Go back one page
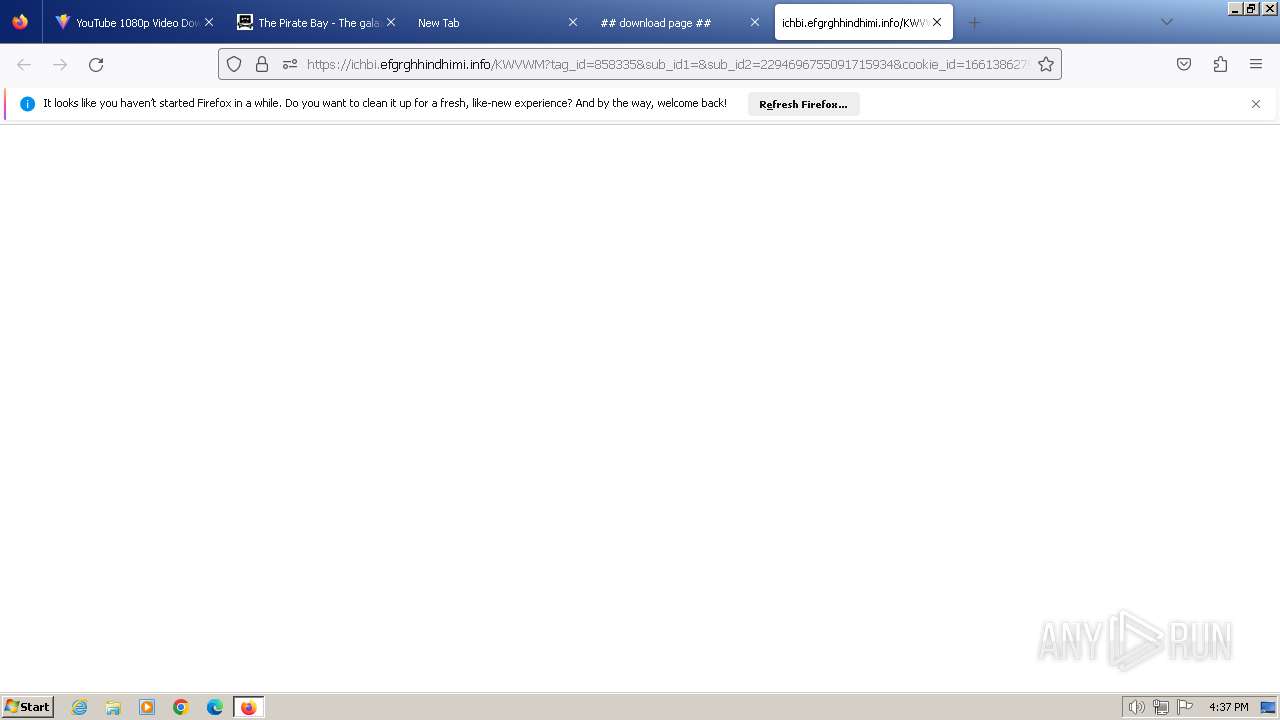The height and width of the screenshot is (720, 1280). tap(24, 64)
